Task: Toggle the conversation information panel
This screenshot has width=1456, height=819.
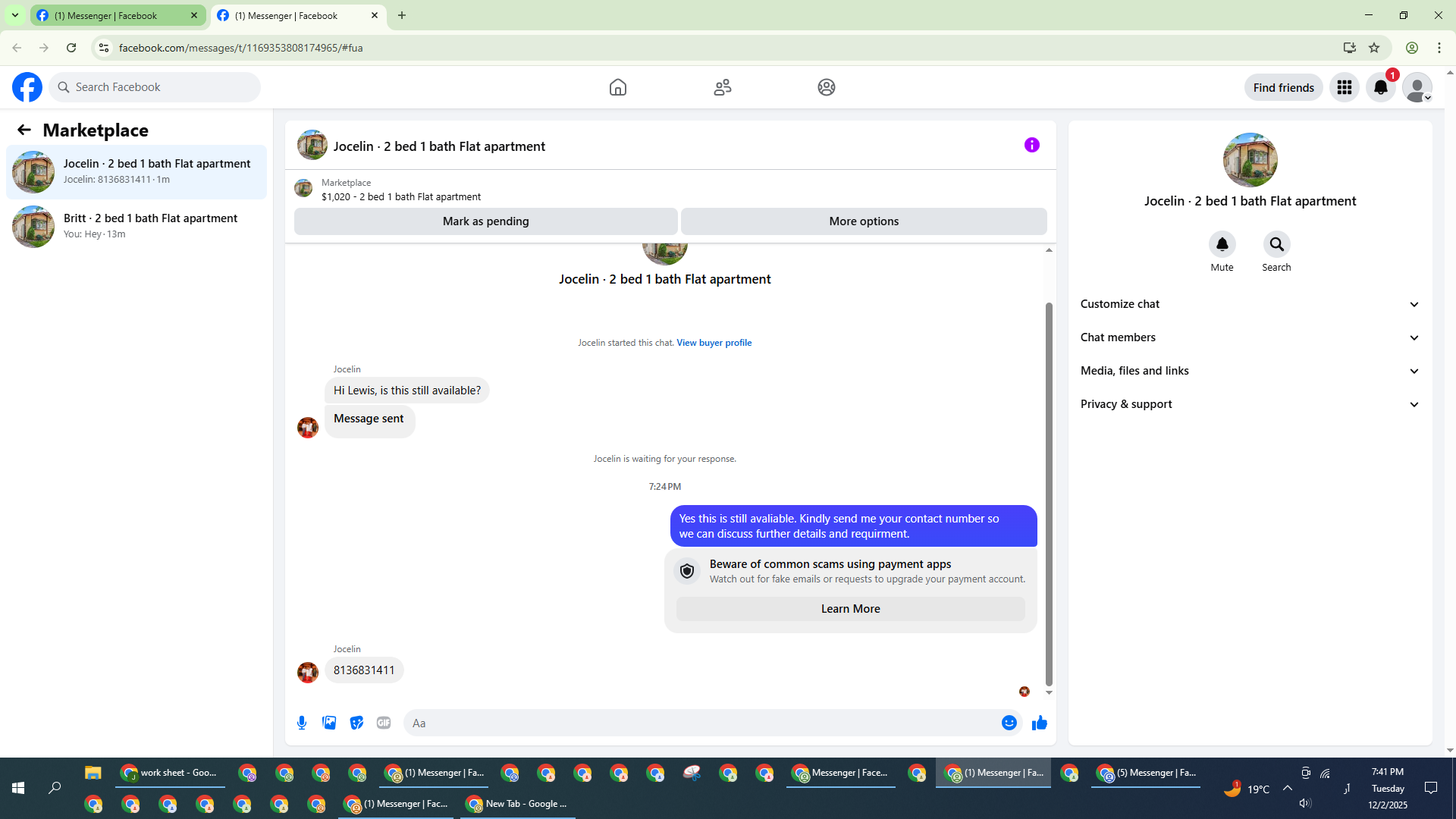Action: 1031,145
